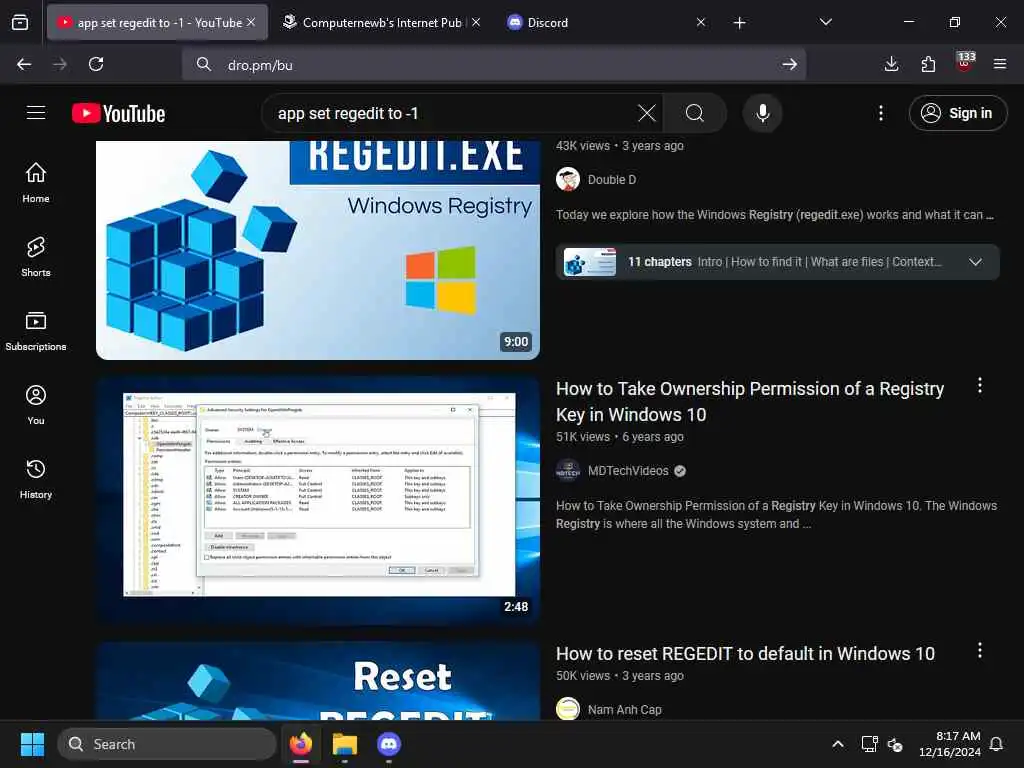Open File Explorer from the taskbar

pos(345,744)
